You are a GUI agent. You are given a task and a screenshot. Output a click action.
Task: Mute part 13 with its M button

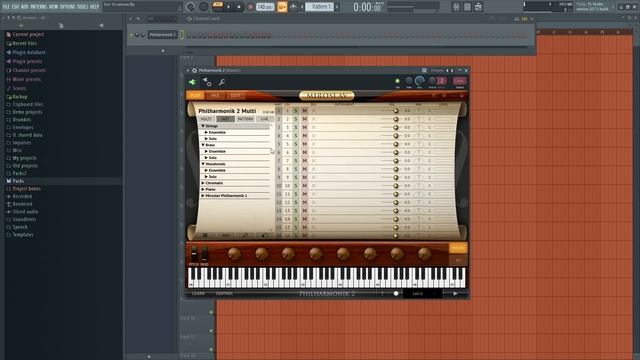(304, 211)
